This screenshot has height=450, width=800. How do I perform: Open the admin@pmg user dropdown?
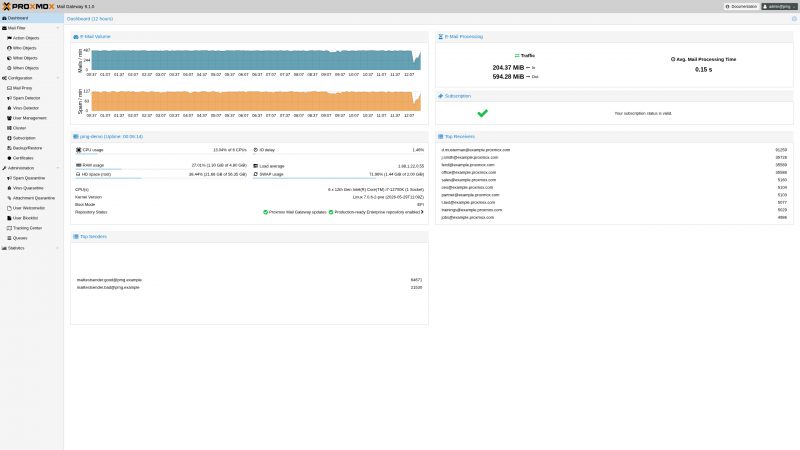point(779,7)
